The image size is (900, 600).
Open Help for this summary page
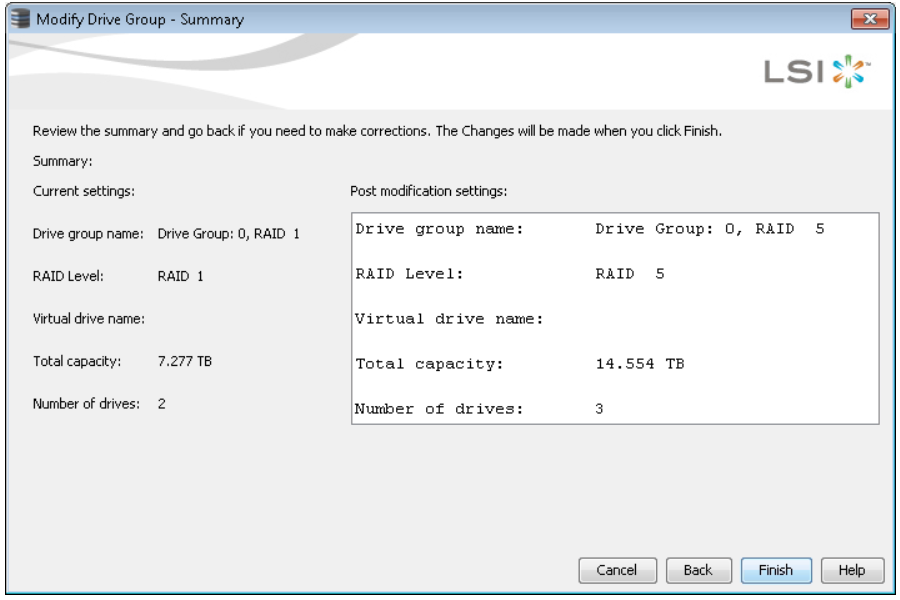[852, 570]
